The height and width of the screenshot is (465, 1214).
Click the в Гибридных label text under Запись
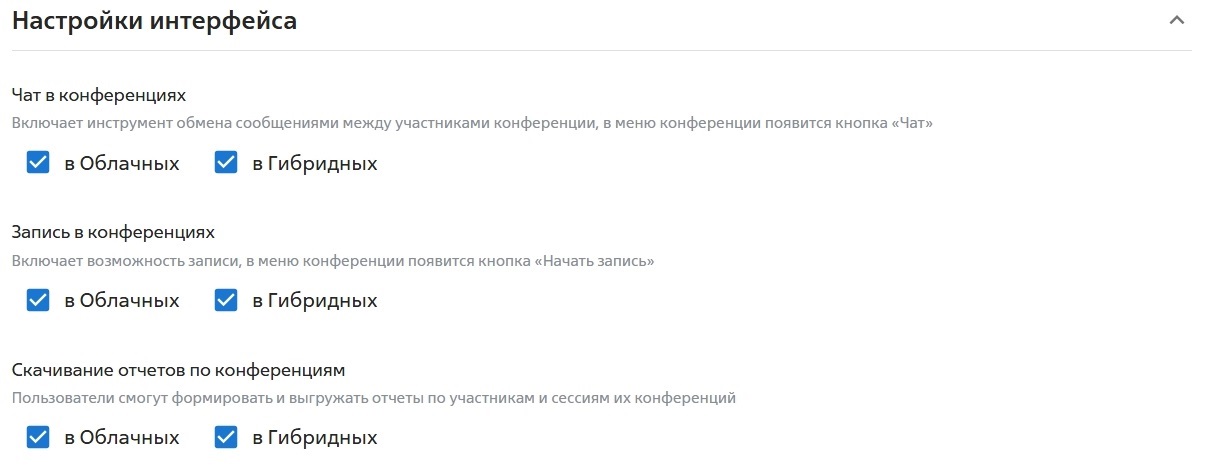coord(315,301)
